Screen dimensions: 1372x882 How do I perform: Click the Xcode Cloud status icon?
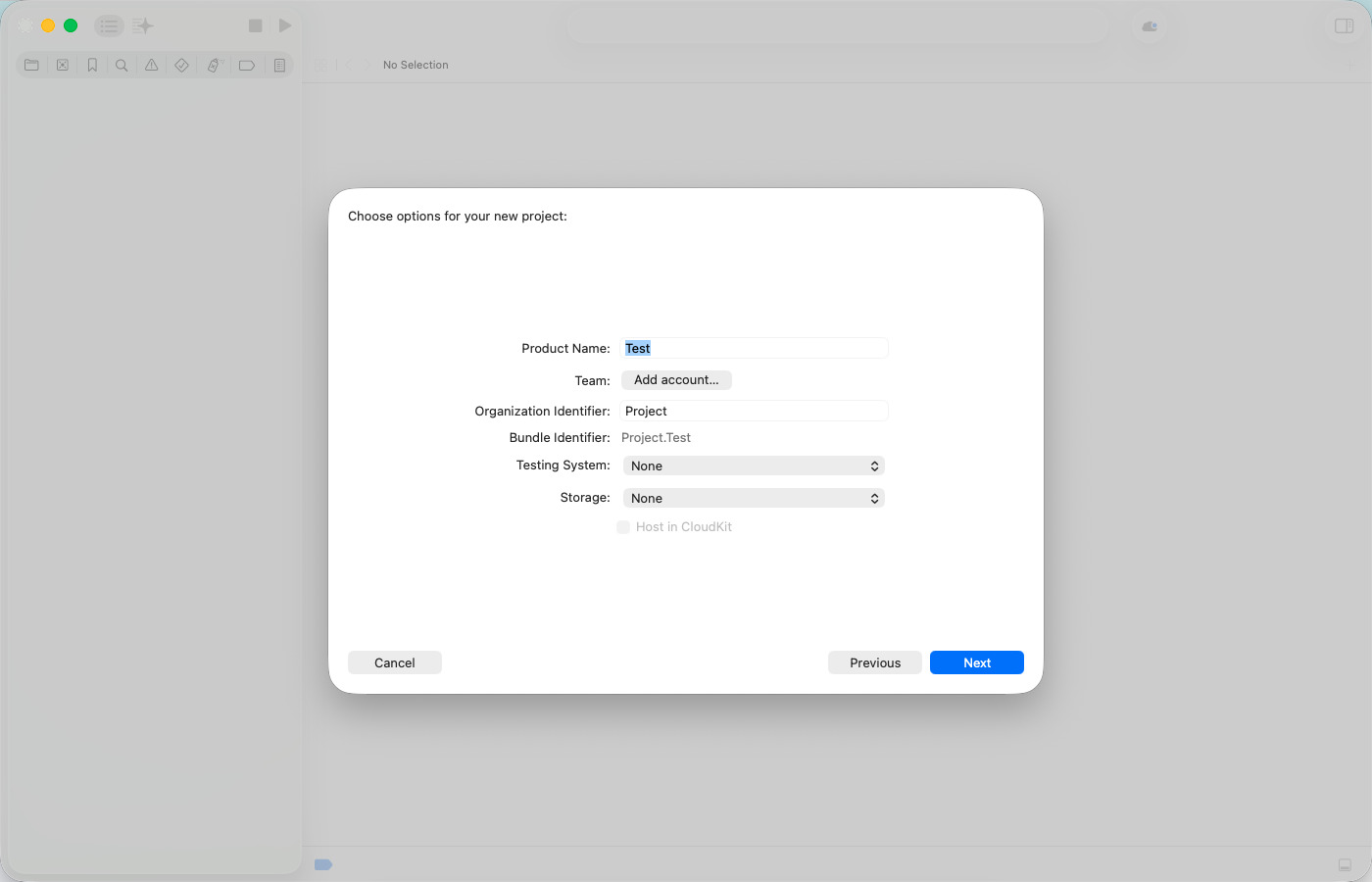1150,26
